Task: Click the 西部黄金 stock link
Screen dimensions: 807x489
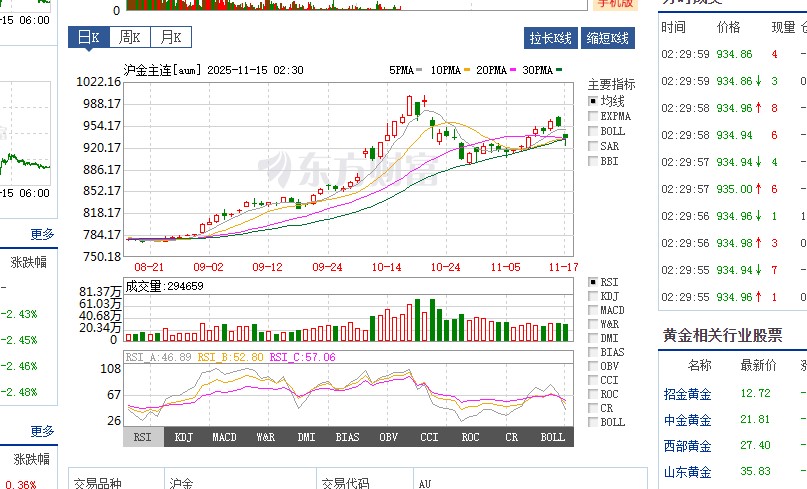Action: (687, 446)
